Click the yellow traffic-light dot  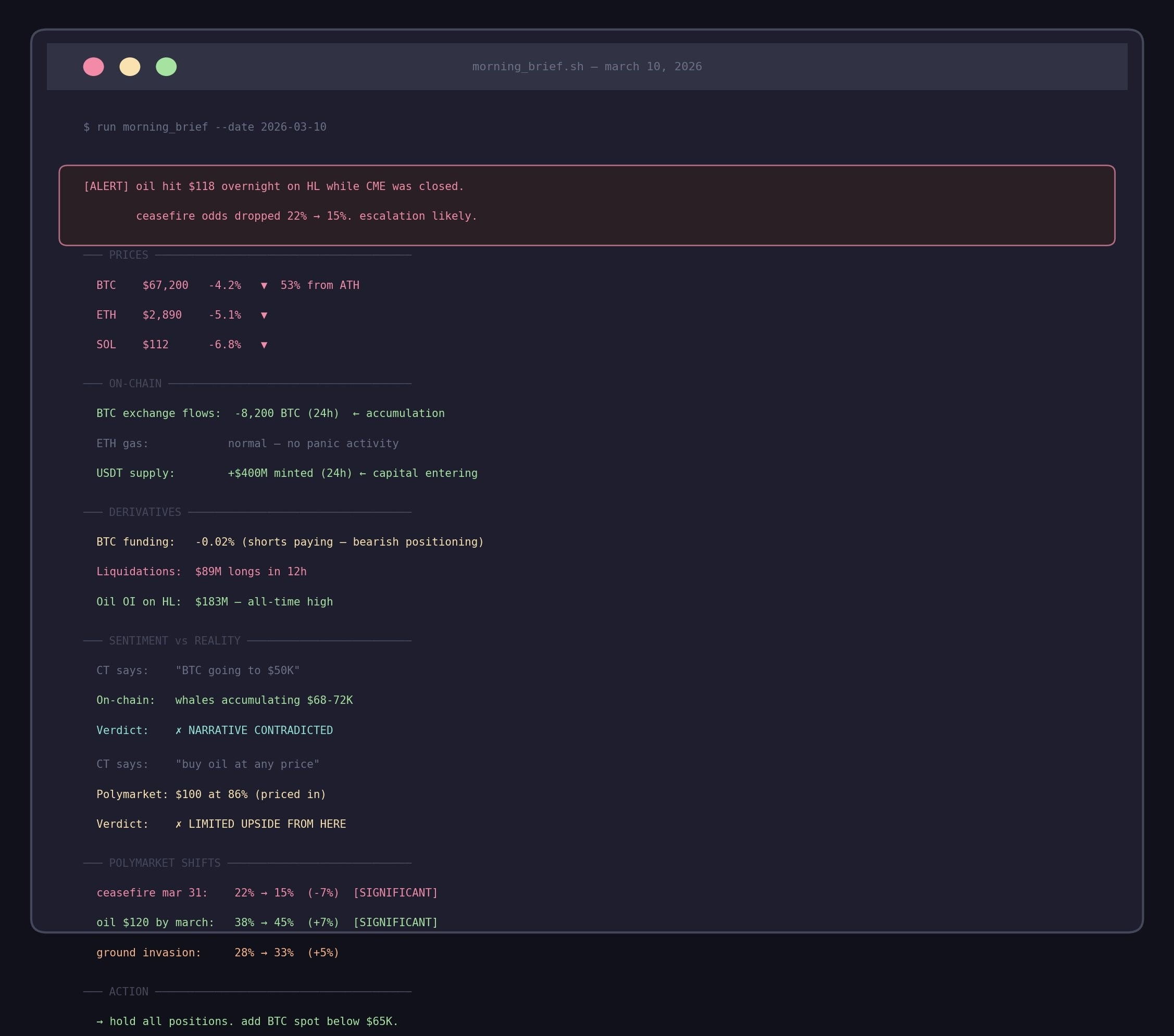click(130, 67)
